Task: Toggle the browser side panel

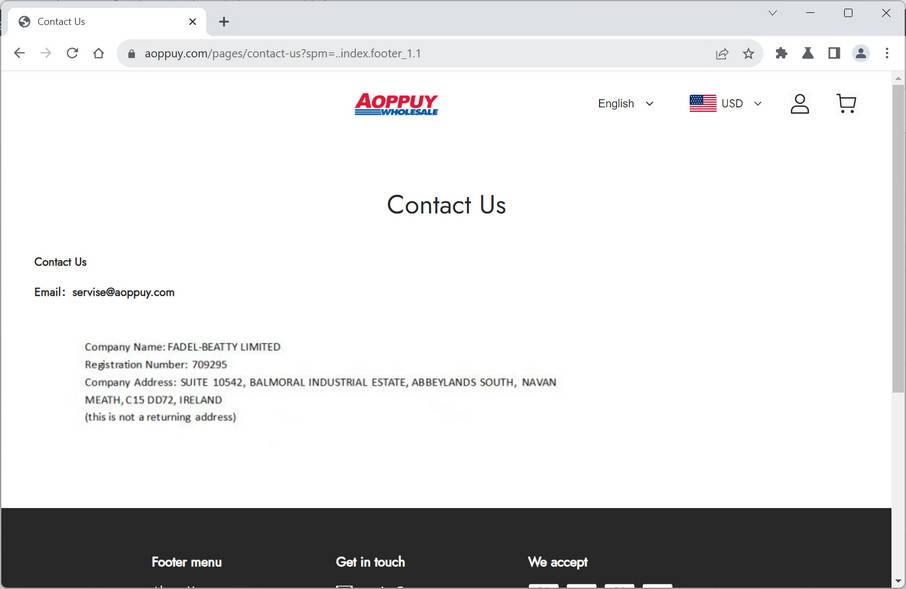Action: pos(834,53)
